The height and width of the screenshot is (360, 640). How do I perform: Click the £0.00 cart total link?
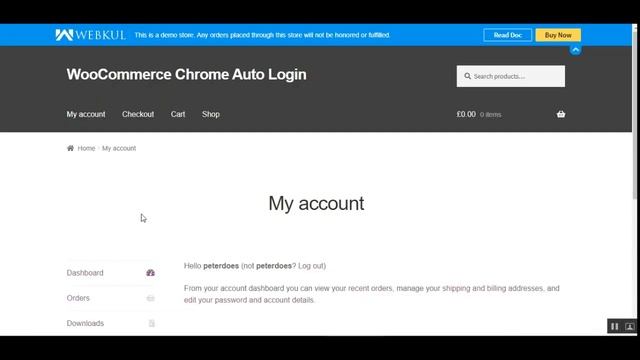466,114
